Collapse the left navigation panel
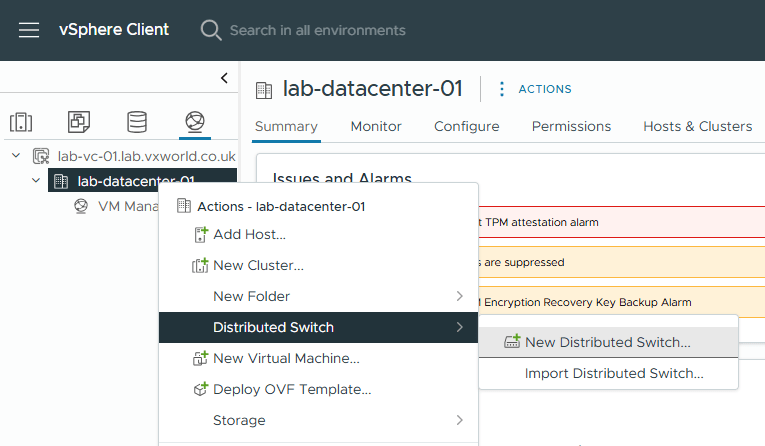765x446 pixels. click(224, 78)
